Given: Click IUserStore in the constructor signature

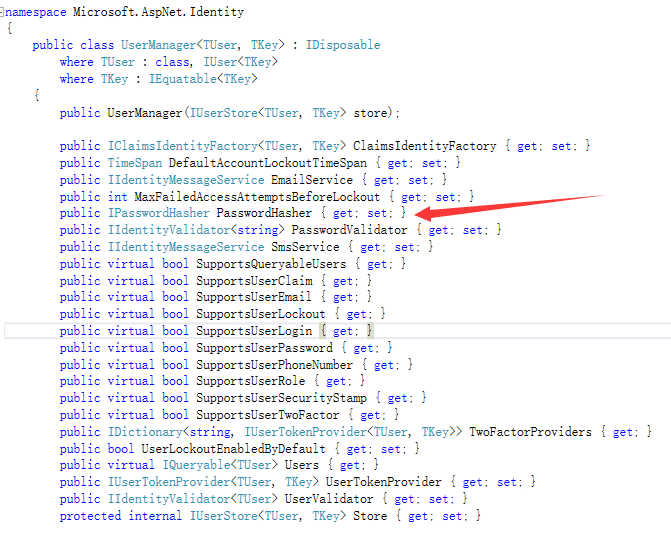Looking at the screenshot, I should tap(223, 113).
